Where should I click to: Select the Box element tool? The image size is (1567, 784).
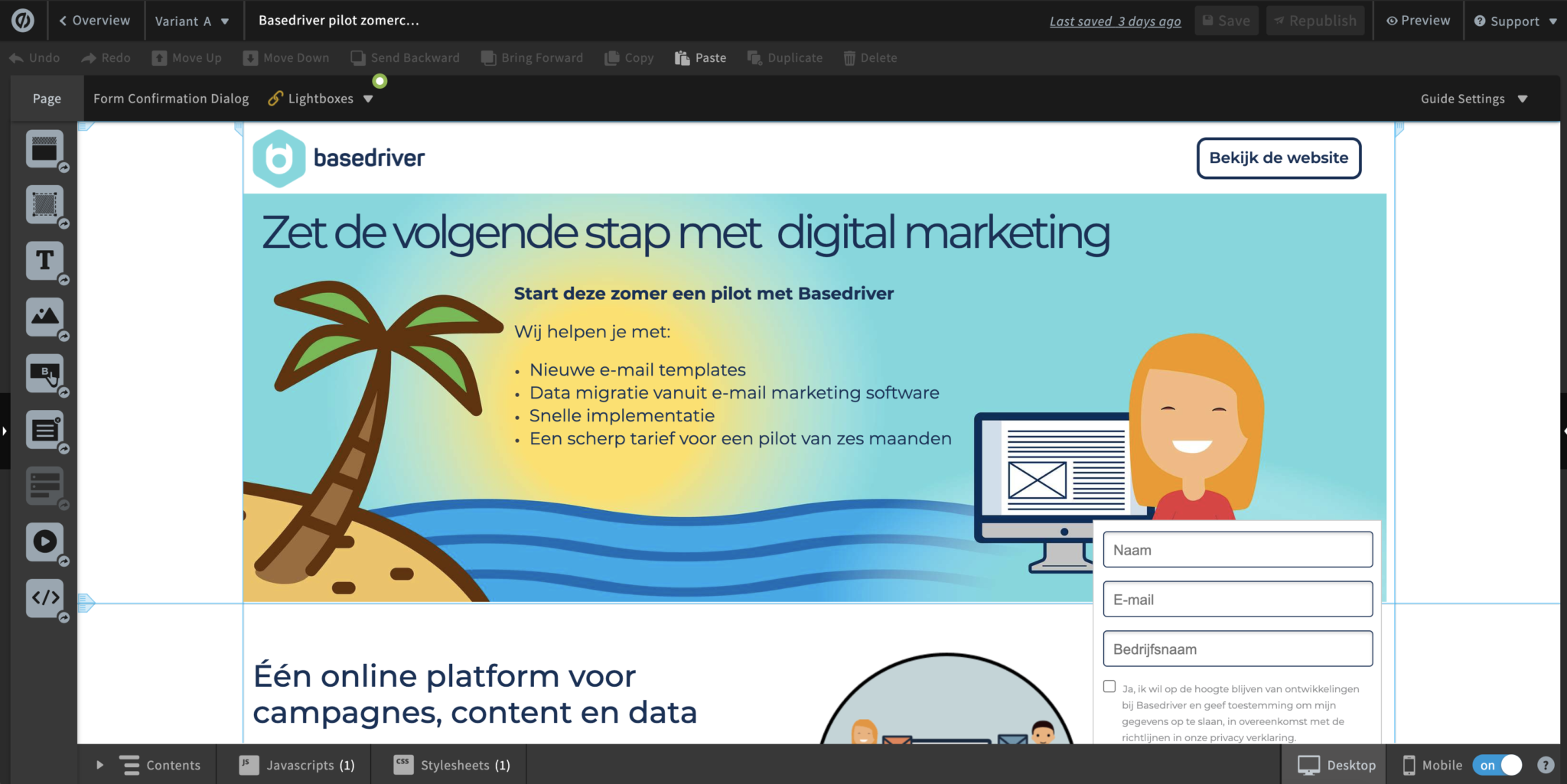[44, 205]
